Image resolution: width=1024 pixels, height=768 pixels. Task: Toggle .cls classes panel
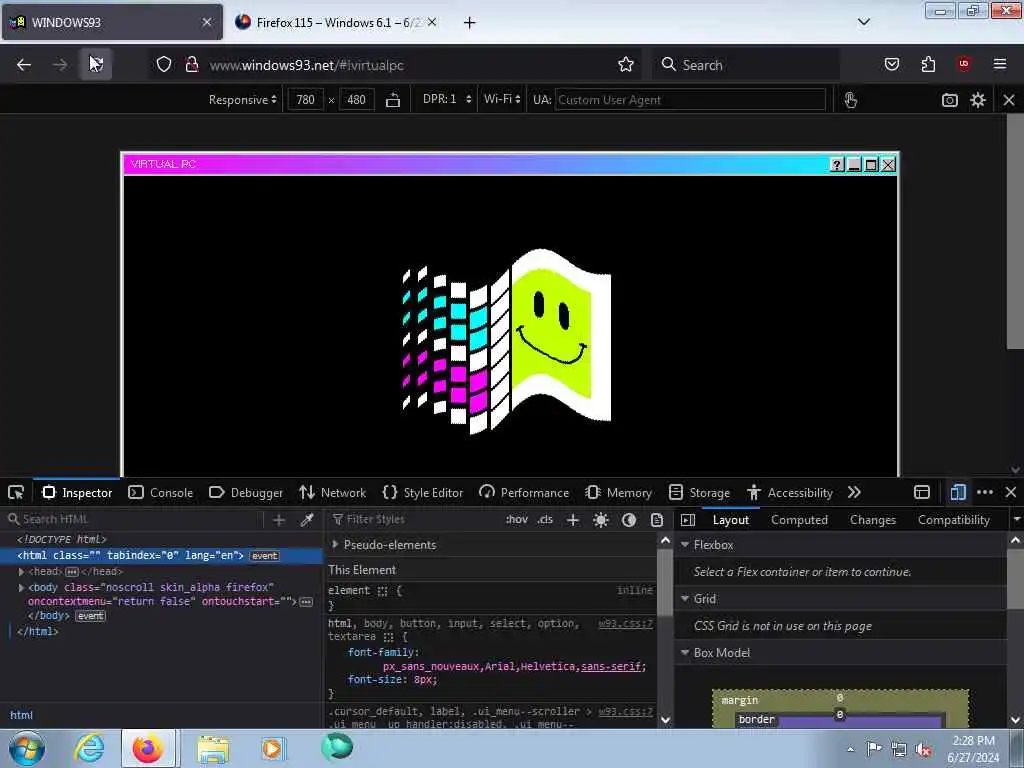pos(545,520)
